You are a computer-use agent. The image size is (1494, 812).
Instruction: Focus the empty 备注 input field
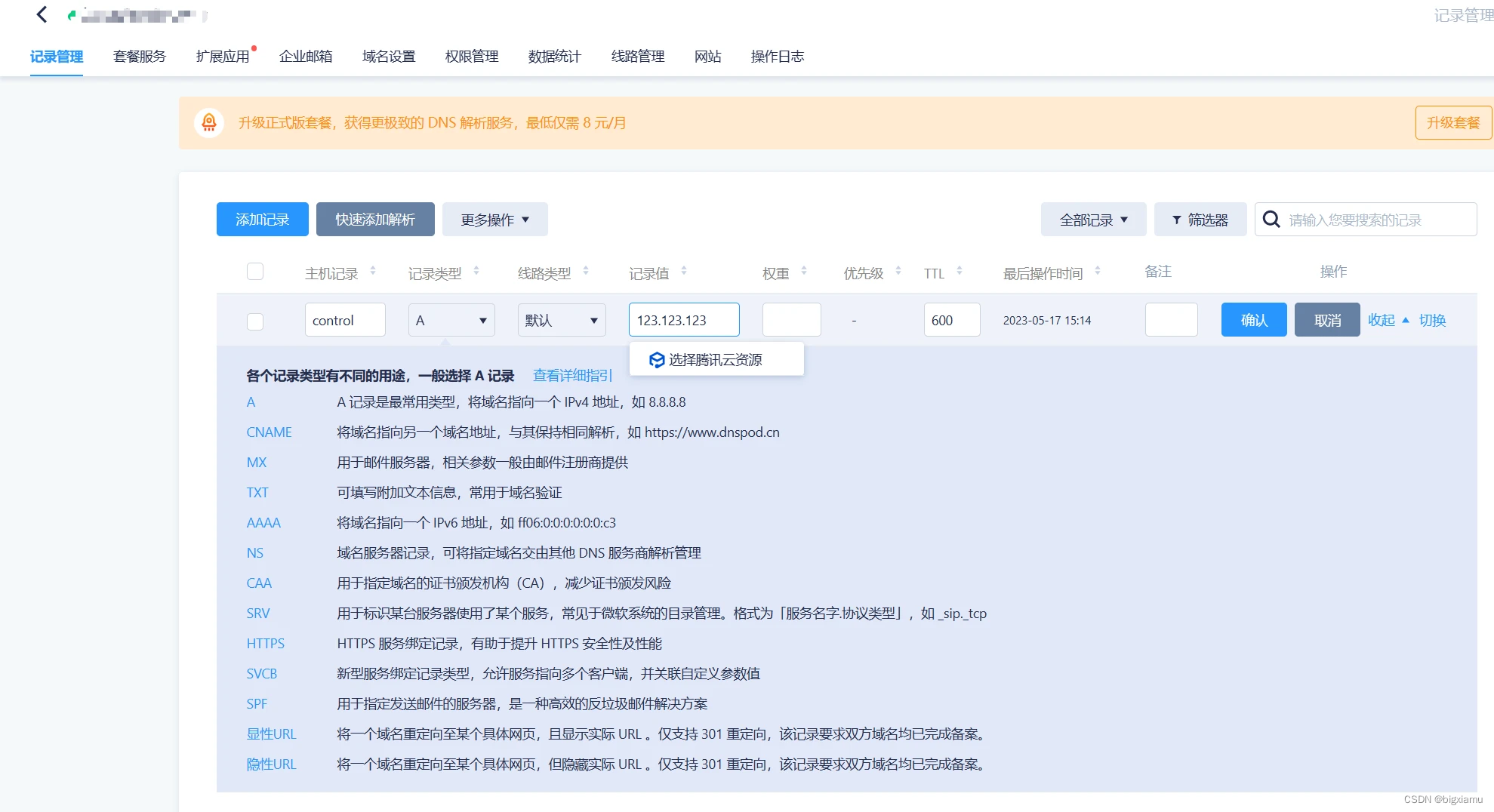pyautogui.click(x=1172, y=320)
